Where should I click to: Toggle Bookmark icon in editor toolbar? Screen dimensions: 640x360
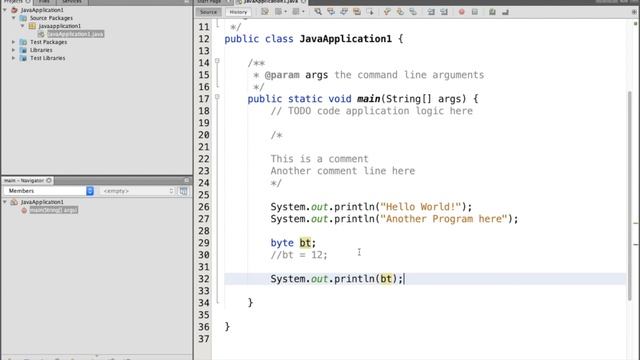point(413,12)
